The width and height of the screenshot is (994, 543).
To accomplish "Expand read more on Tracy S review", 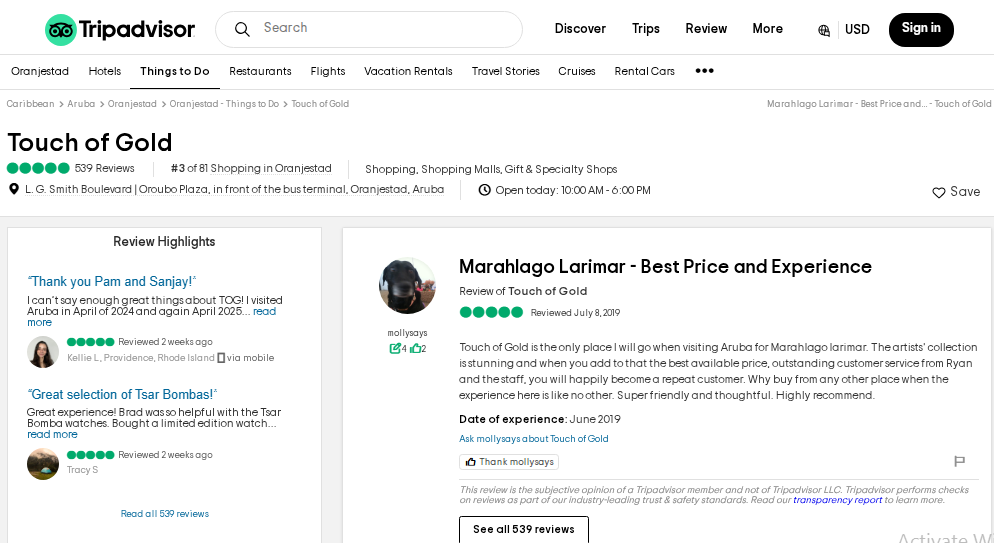I will pos(52,434).
